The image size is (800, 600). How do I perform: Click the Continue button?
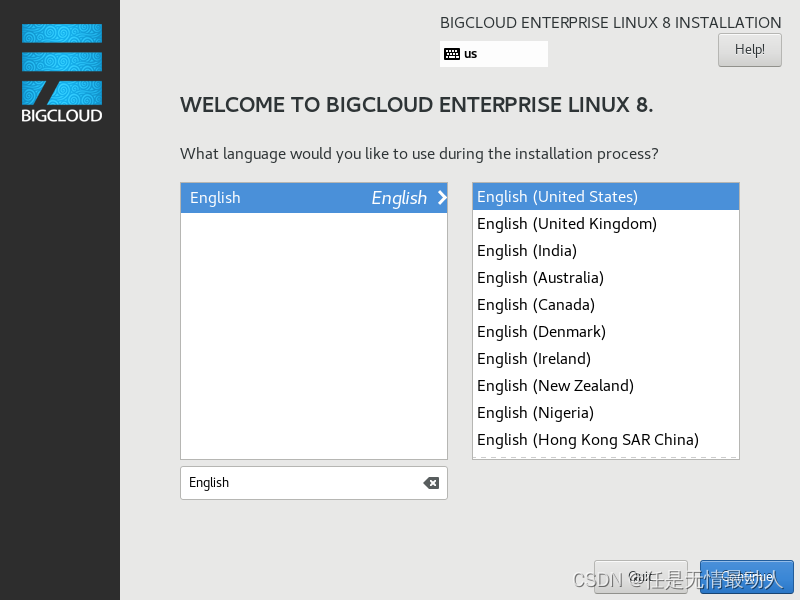click(x=746, y=577)
